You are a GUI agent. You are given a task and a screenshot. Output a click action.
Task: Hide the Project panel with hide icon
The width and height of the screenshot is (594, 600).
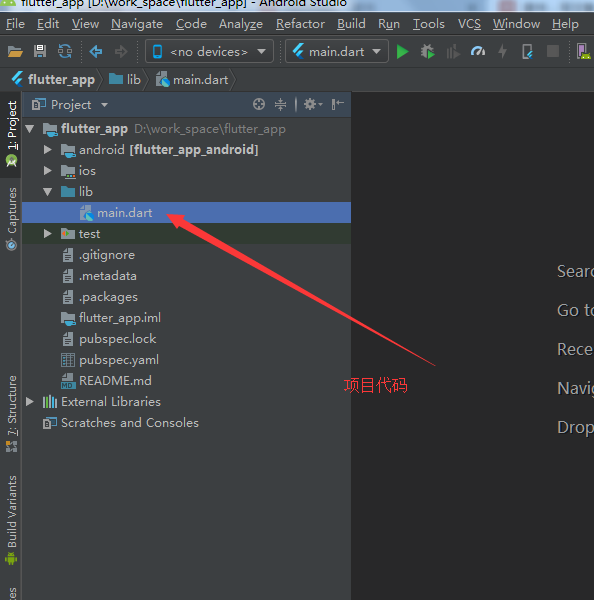(x=338, y=104)
